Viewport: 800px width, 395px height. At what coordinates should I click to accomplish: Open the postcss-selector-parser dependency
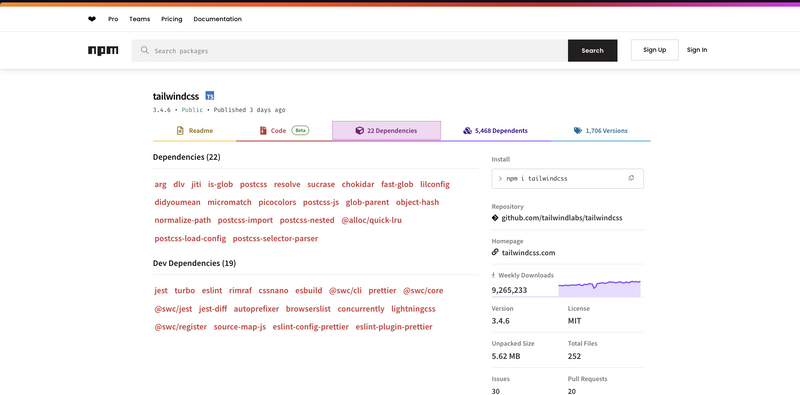[x=276, y=238]
